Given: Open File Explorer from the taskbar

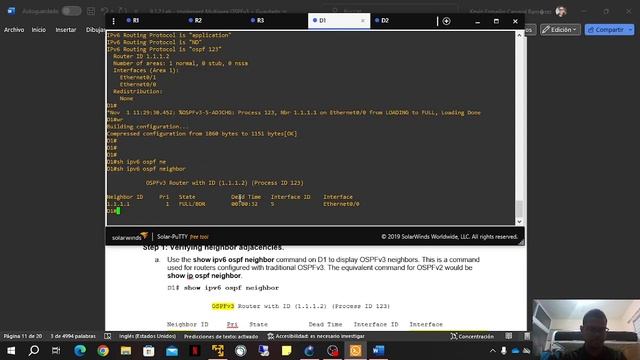Looking at the screenshot, I should point(126,351).
